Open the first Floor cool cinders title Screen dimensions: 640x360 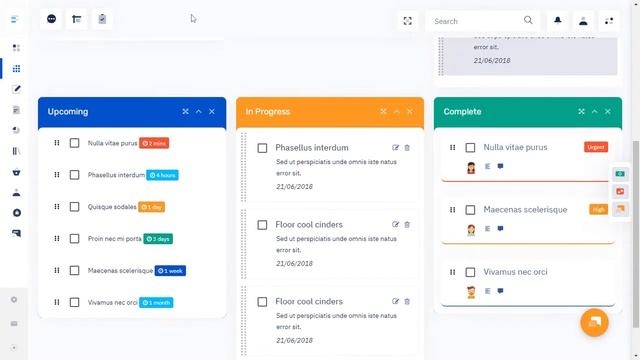309,224
